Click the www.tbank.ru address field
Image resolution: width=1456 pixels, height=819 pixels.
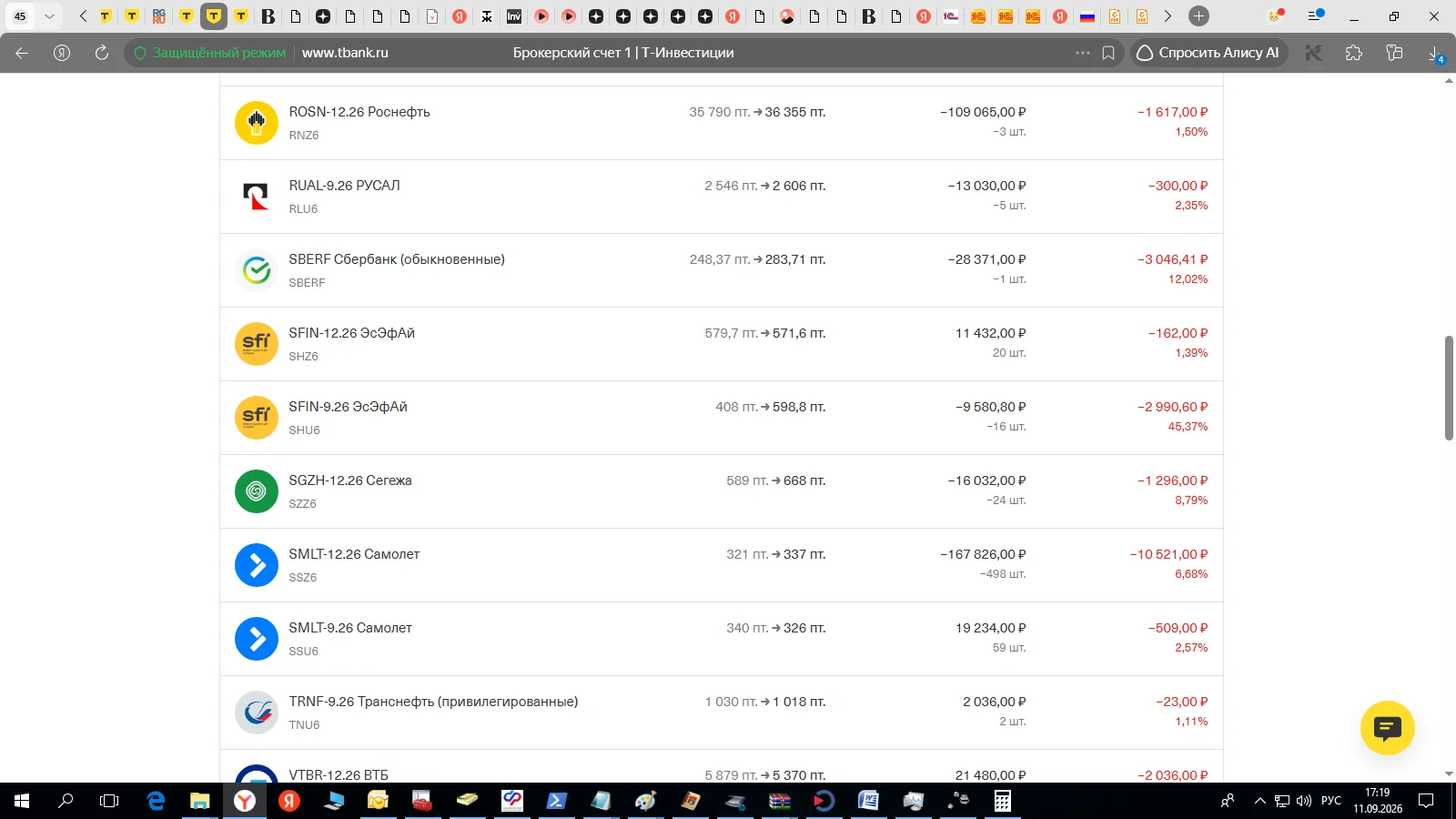[345, 53]
